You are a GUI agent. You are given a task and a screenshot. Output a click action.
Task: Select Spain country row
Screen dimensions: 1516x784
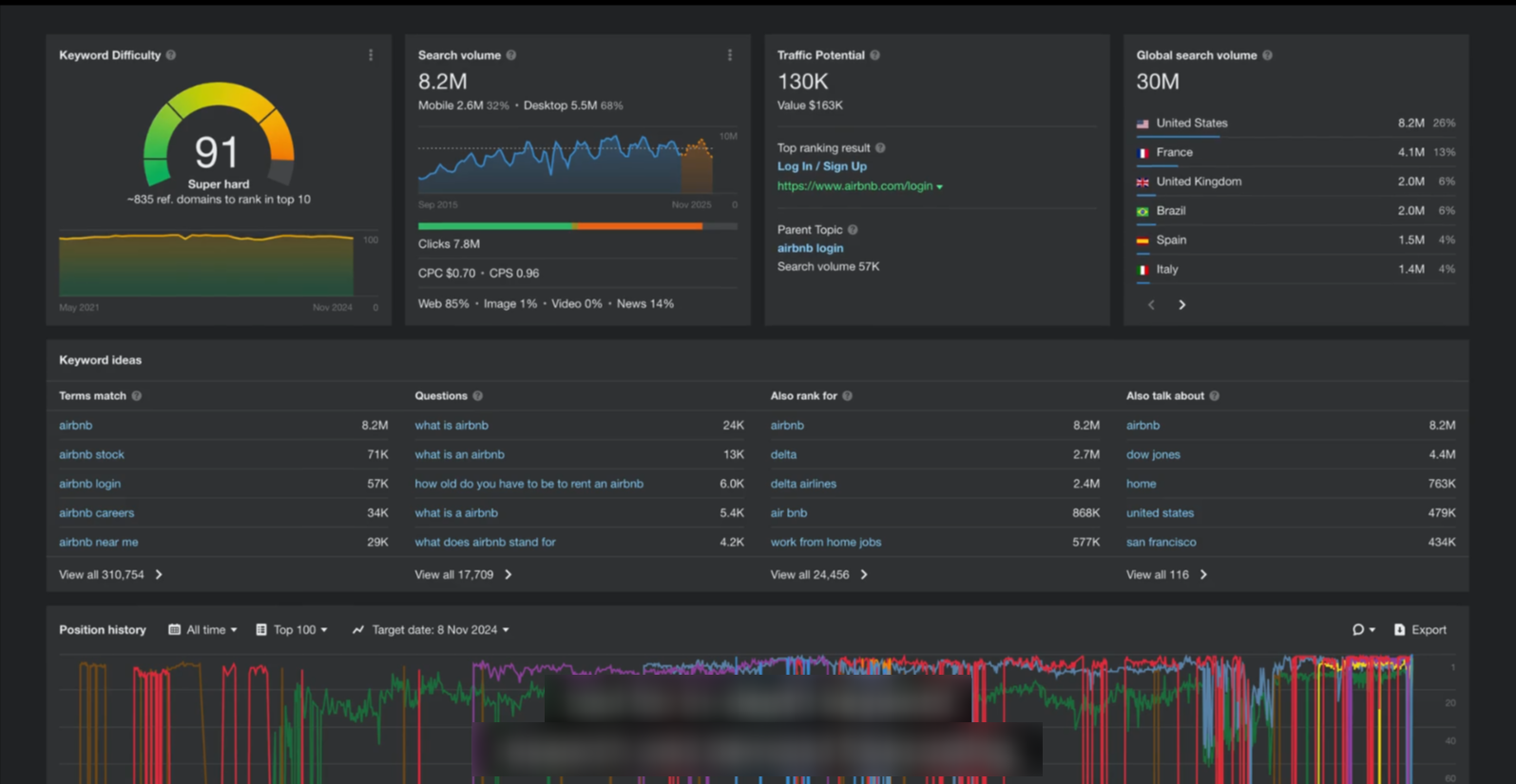point(1295,240)
